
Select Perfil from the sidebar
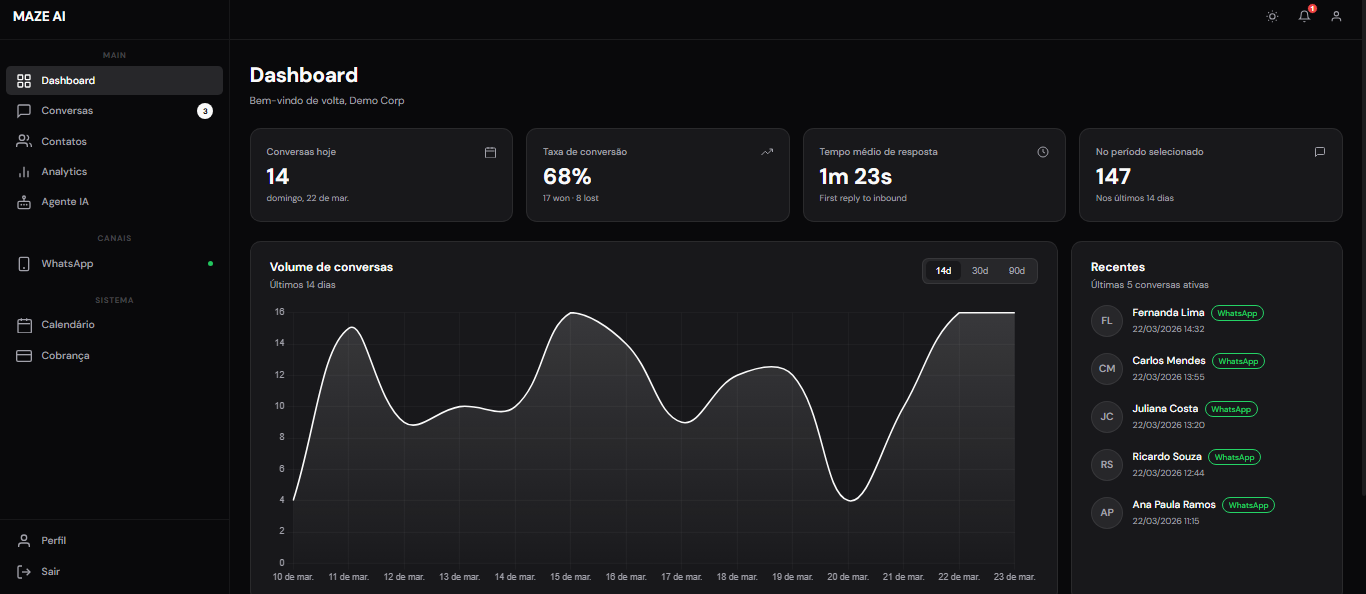(52, 540)
